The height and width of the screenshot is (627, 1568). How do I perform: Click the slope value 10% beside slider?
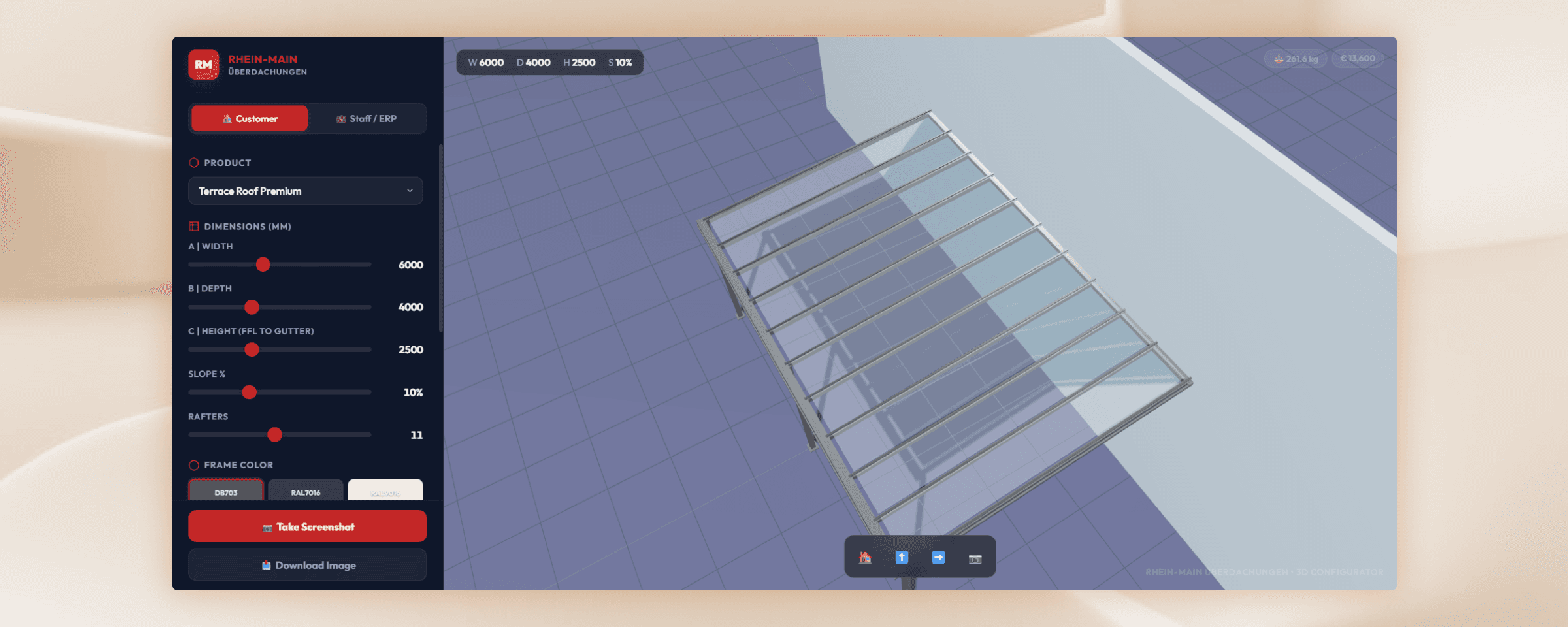[x=413, y=392]
